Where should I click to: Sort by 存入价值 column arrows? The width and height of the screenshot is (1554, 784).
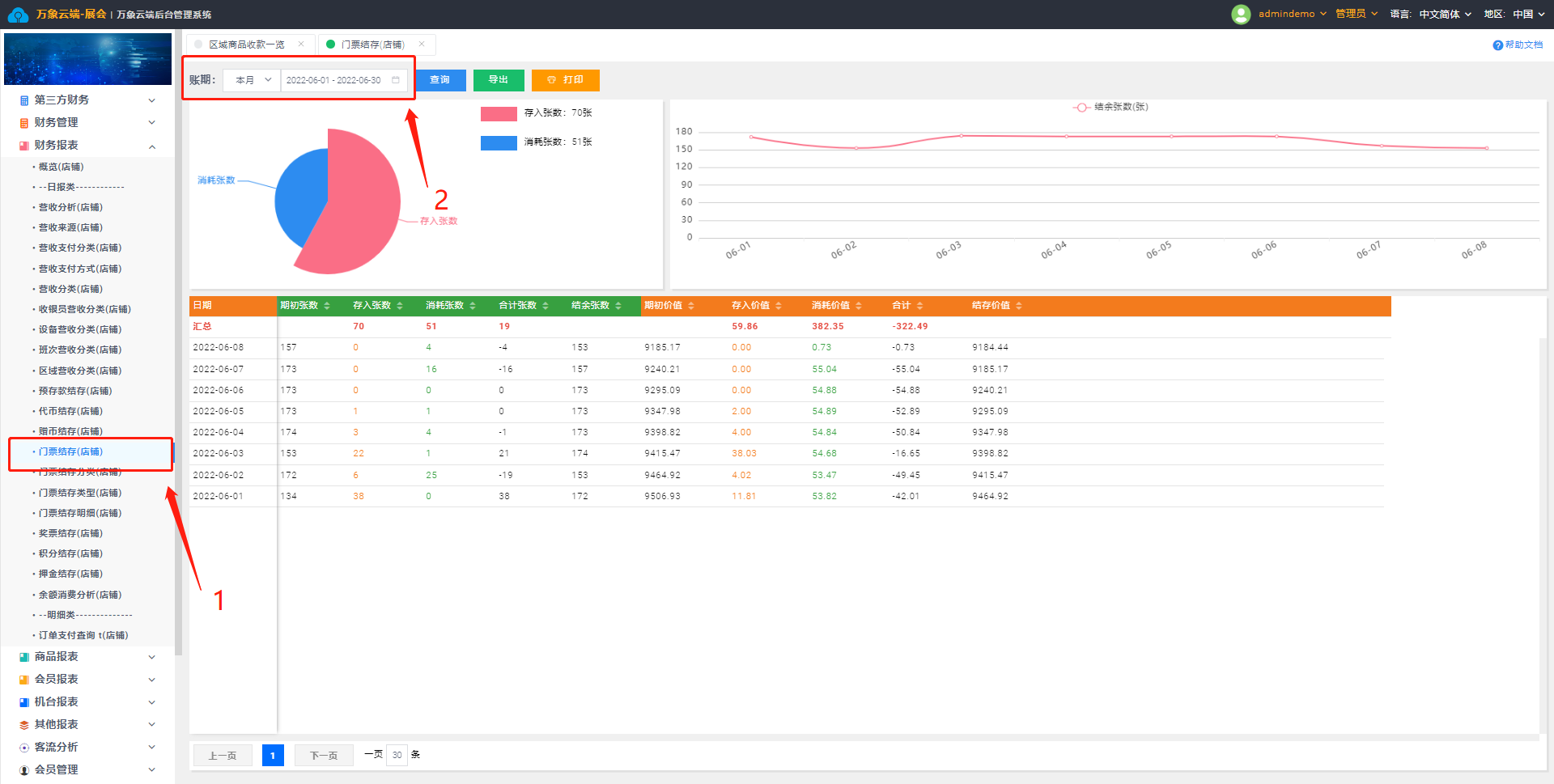(779, 306)
